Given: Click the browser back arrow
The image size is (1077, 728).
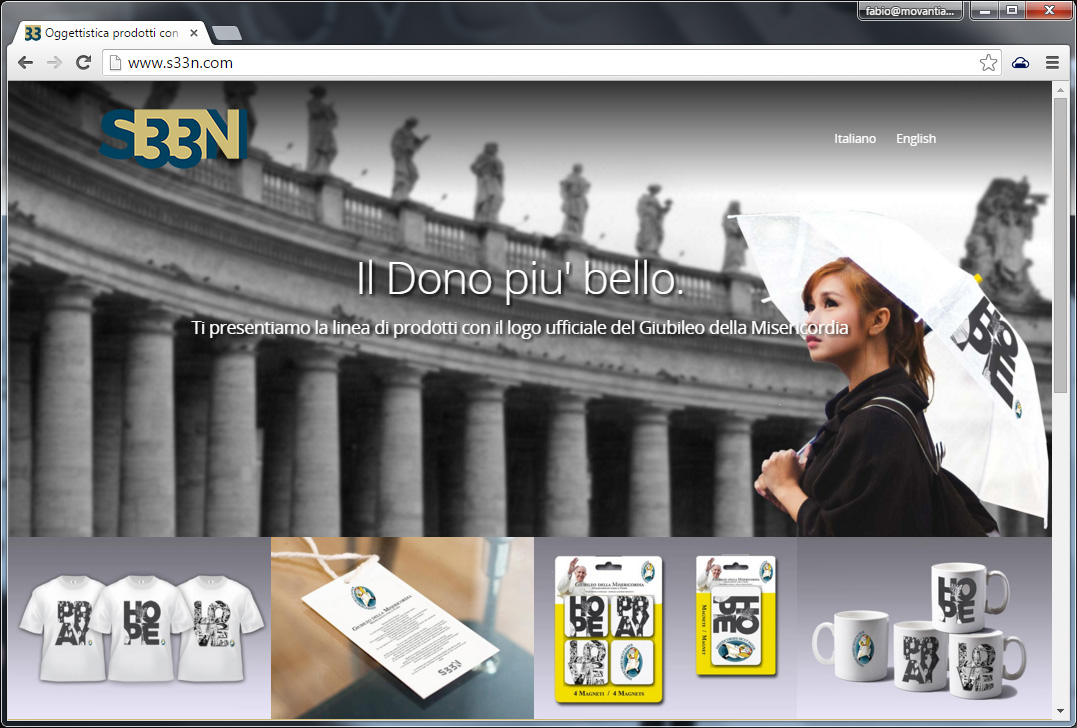Looking at the screenshot, I should tap(26, 63).
